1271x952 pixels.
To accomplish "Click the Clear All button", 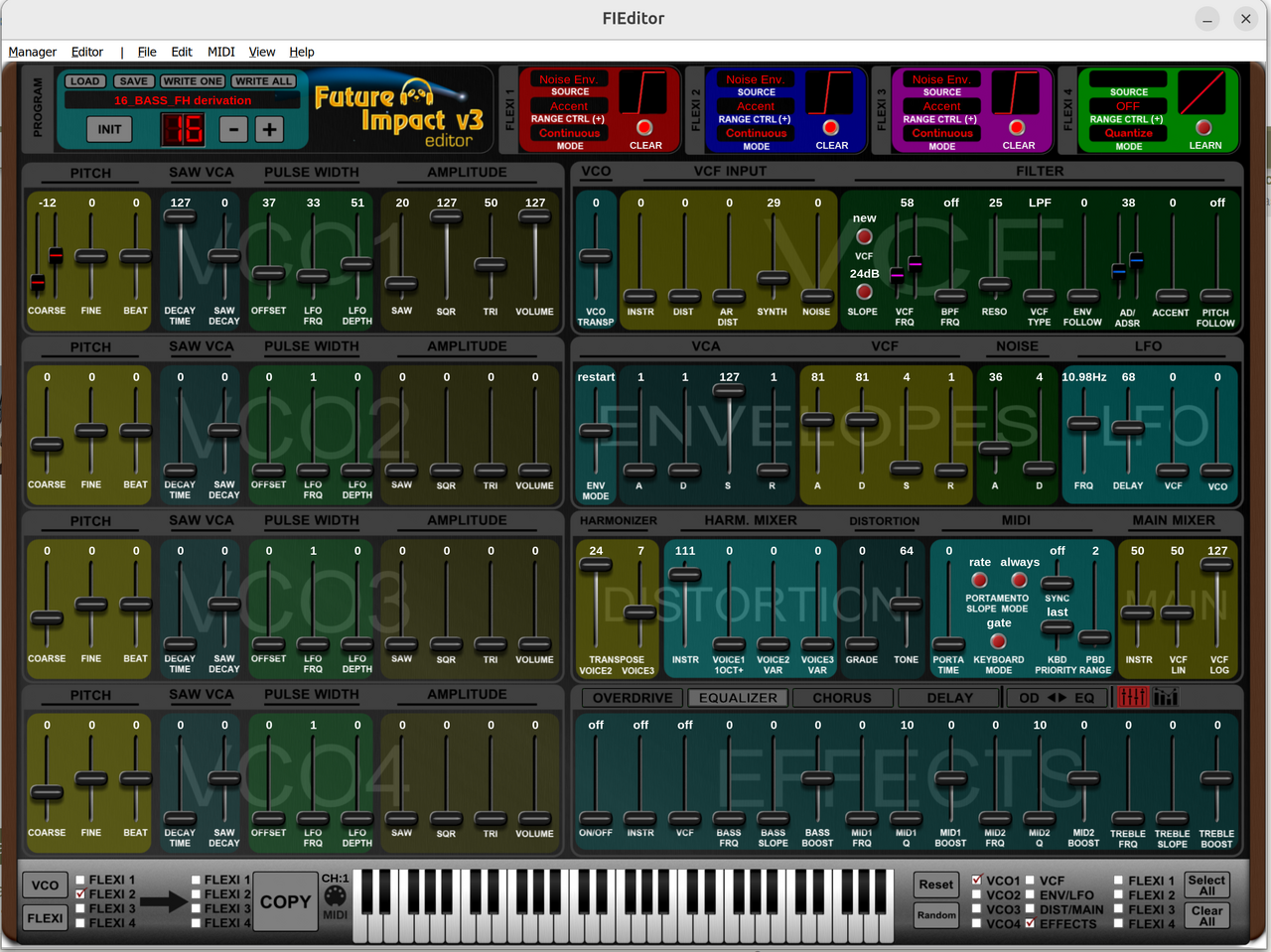I will click(1206, 916).
